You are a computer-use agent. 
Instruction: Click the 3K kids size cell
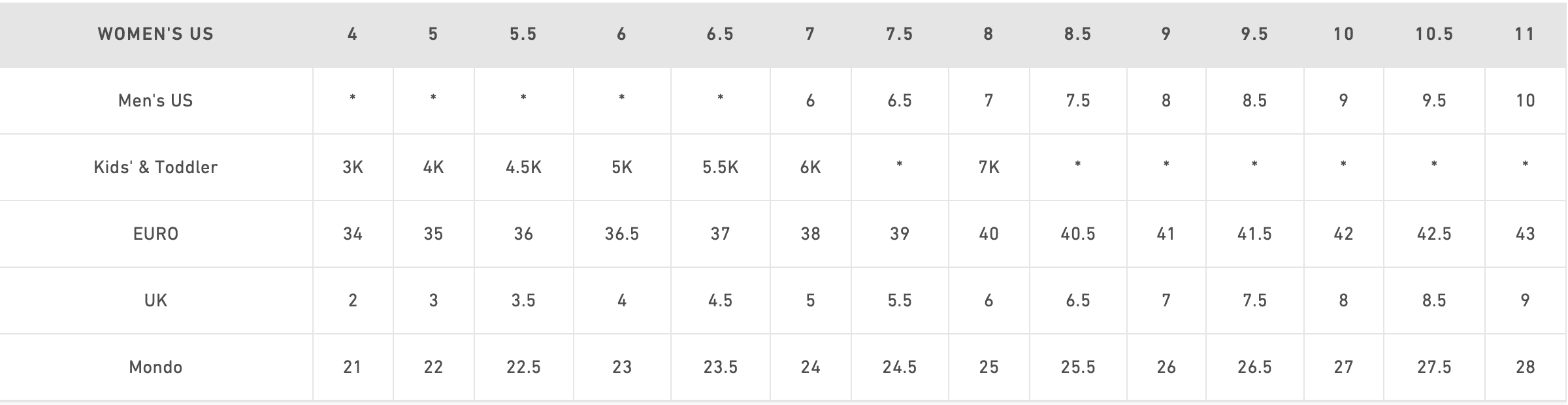point(353,167)
